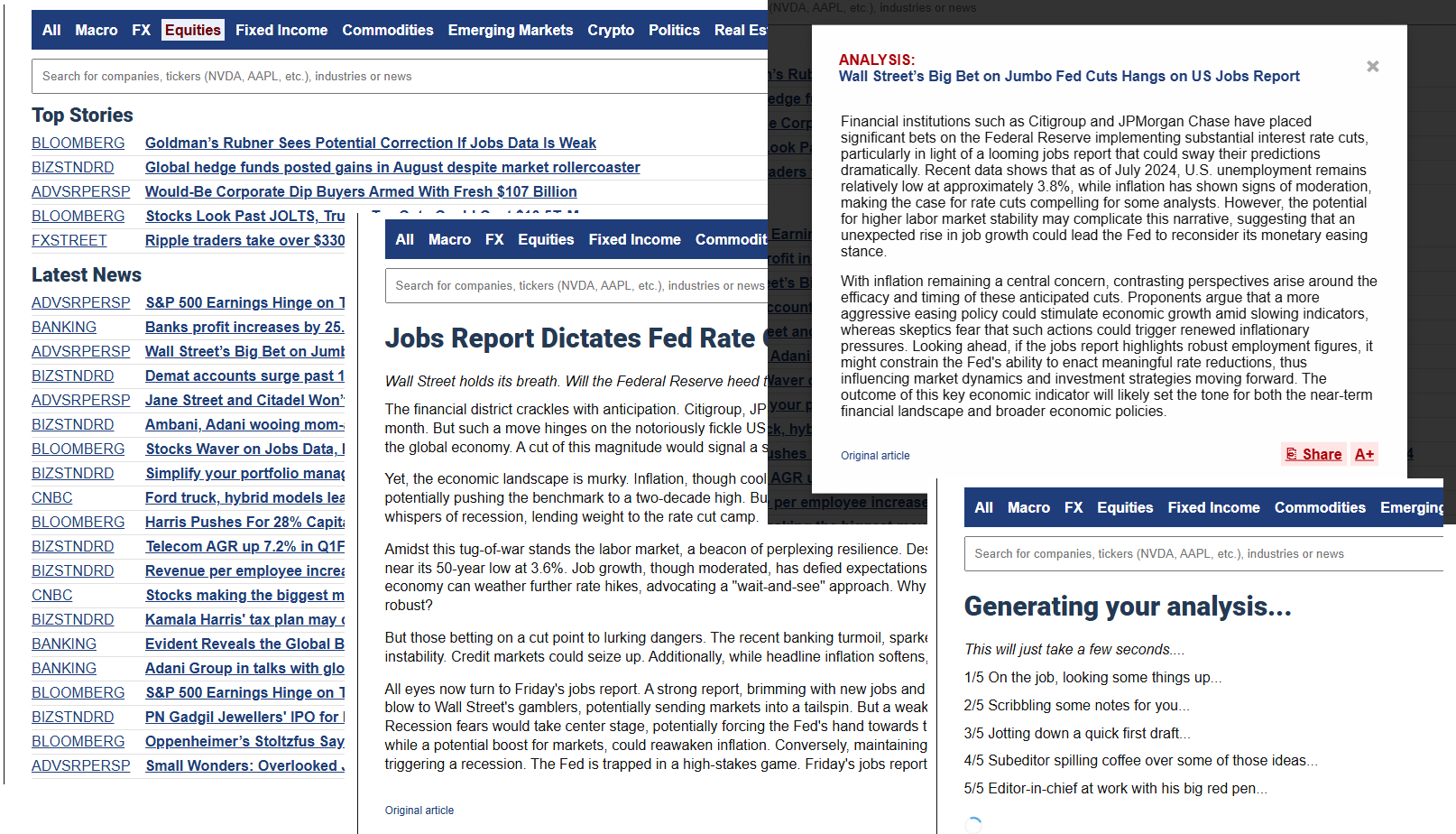Close the Wall Street analysis popup
The height and width of the screenshot is (834, 1456).
pyautogui.click(x=1372, y=67)
